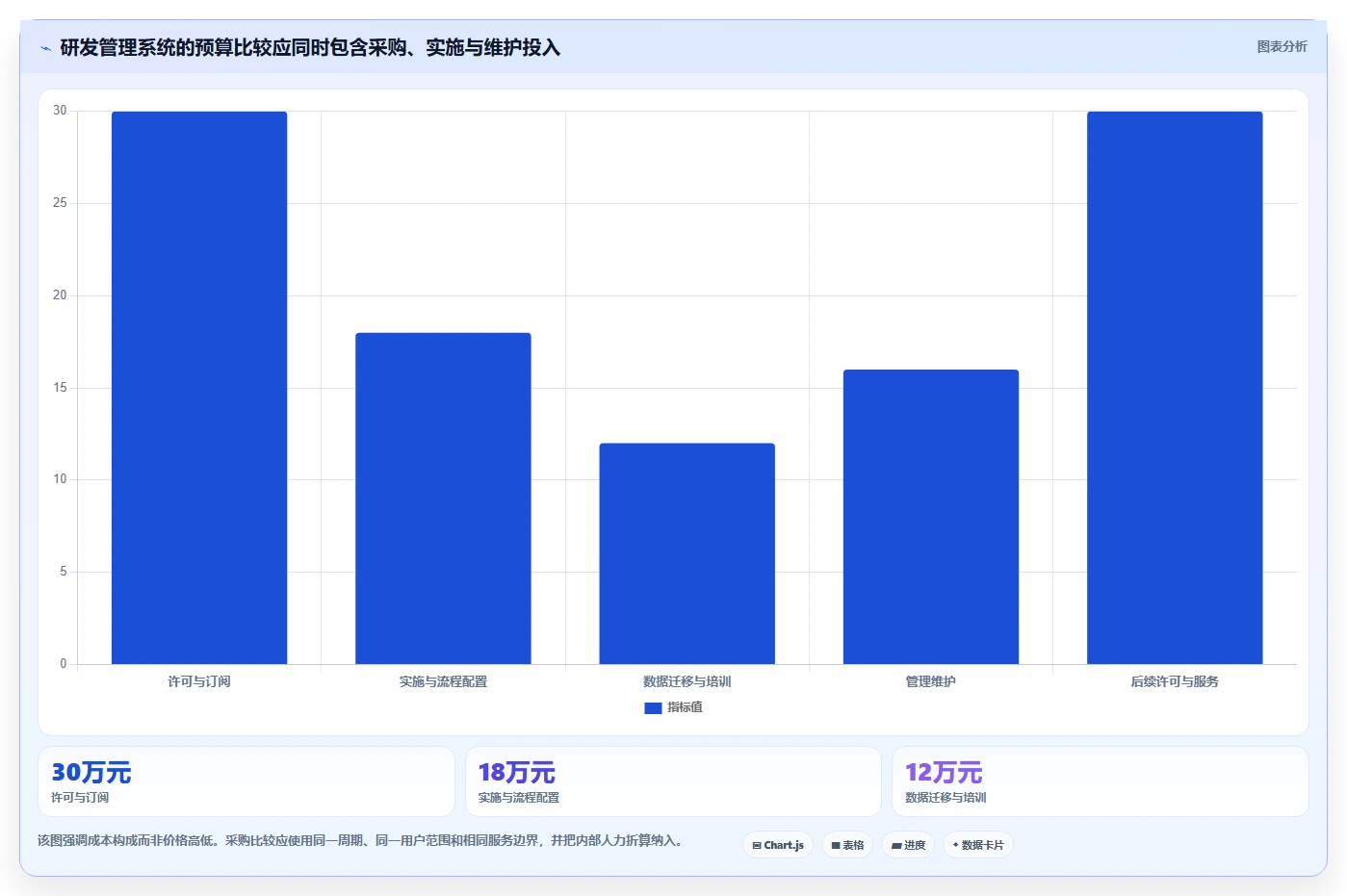Click the 实施与流程配置 x-axis label
This screenshot has height=896, width=1347.
tap(443, 681)
